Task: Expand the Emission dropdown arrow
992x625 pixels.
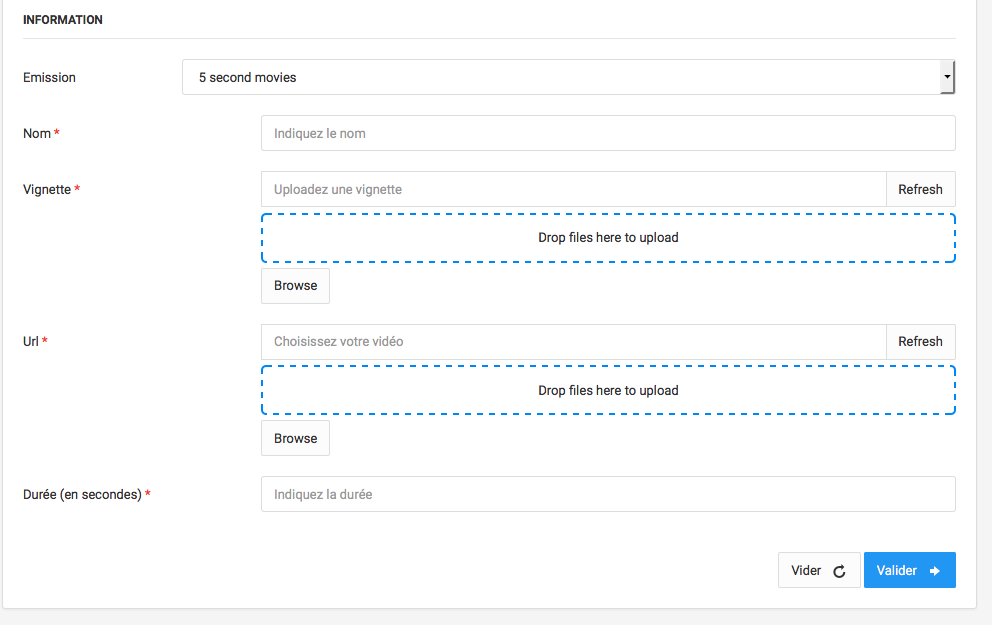Action: click(946, 77)
